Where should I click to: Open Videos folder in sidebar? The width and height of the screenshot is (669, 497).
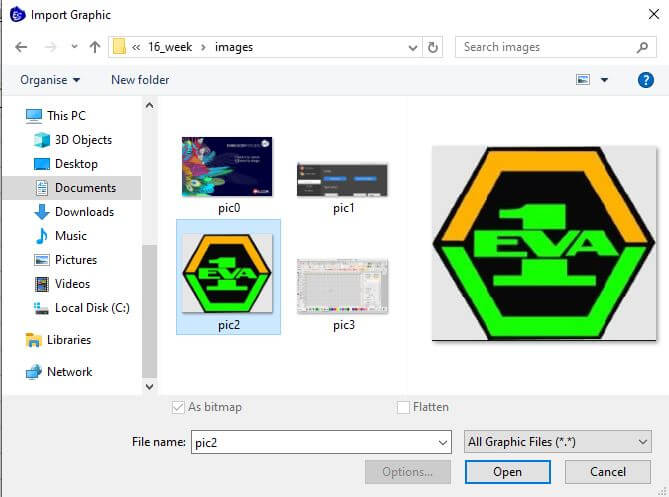[x=62, y=284]
